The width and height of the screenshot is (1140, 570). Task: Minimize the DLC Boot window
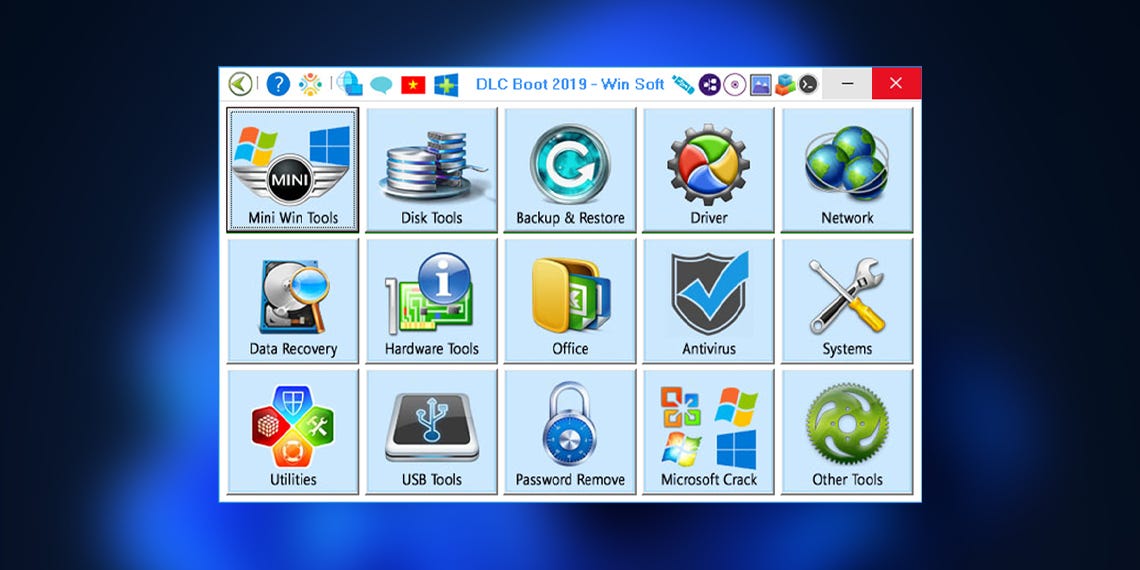point(848,84)
